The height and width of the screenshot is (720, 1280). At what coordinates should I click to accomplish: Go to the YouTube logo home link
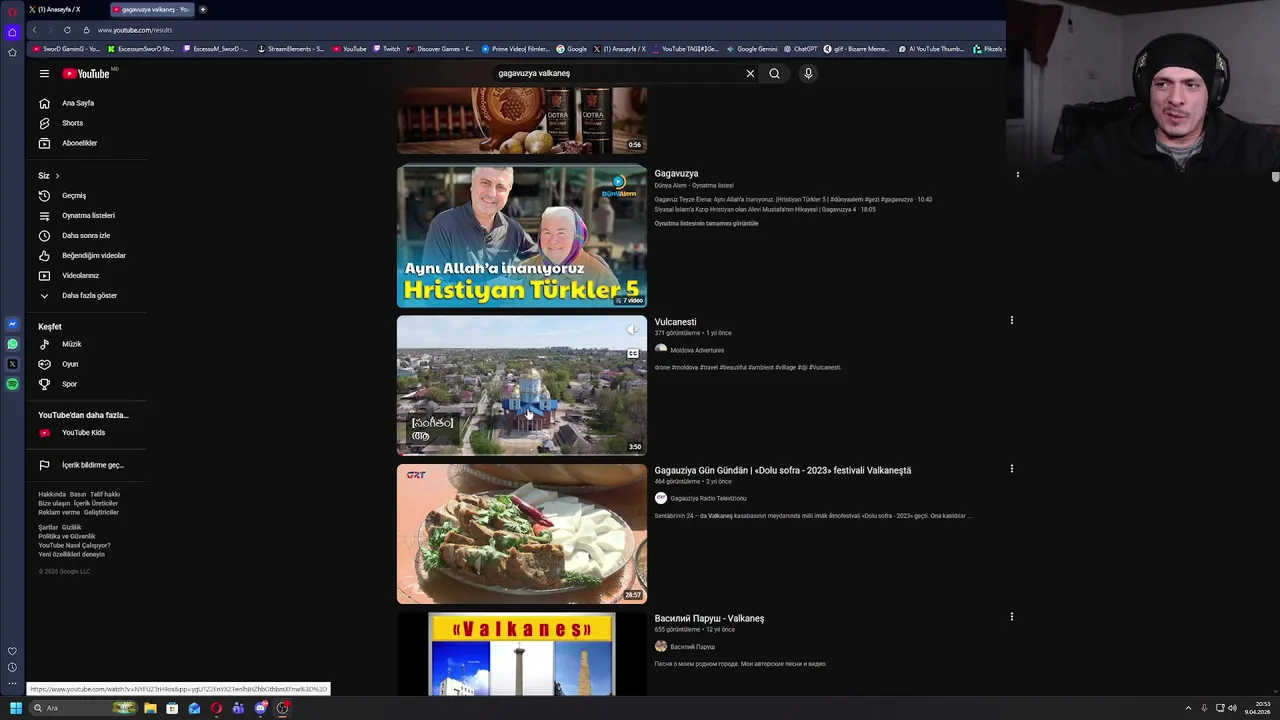coord(87,73)
